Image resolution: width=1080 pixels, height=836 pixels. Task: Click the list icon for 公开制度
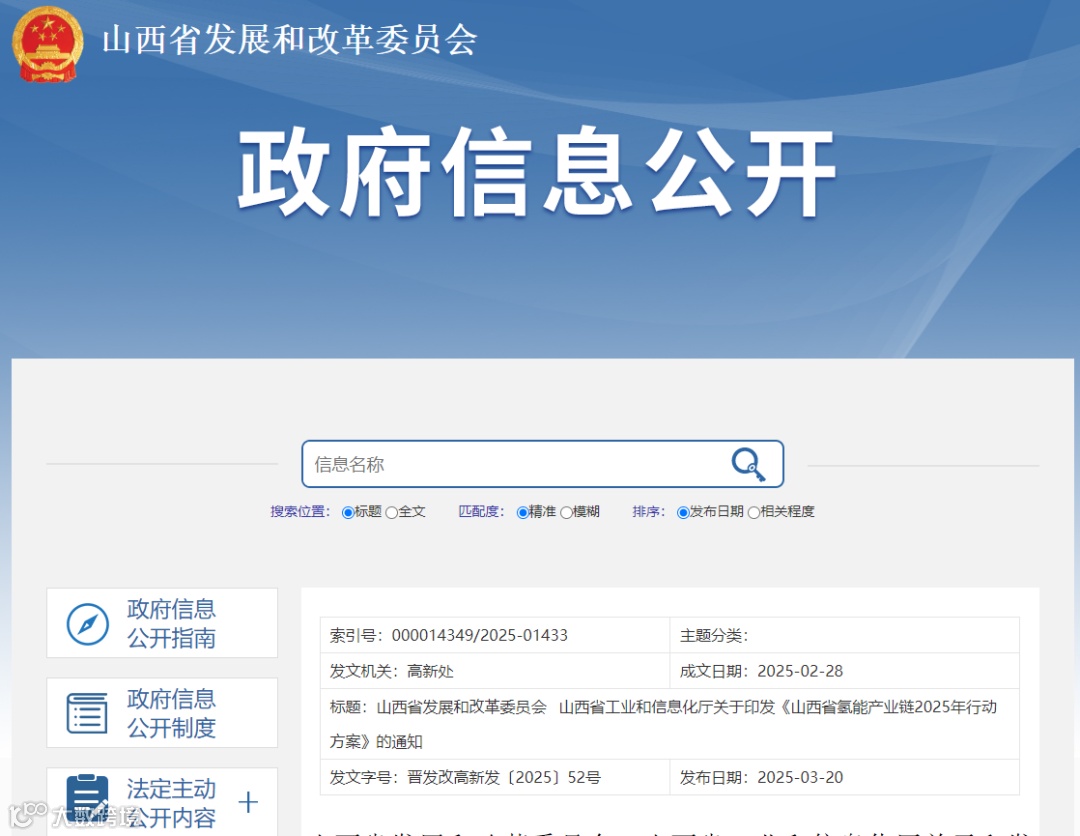pyautogui.click(x=87, y=713)
